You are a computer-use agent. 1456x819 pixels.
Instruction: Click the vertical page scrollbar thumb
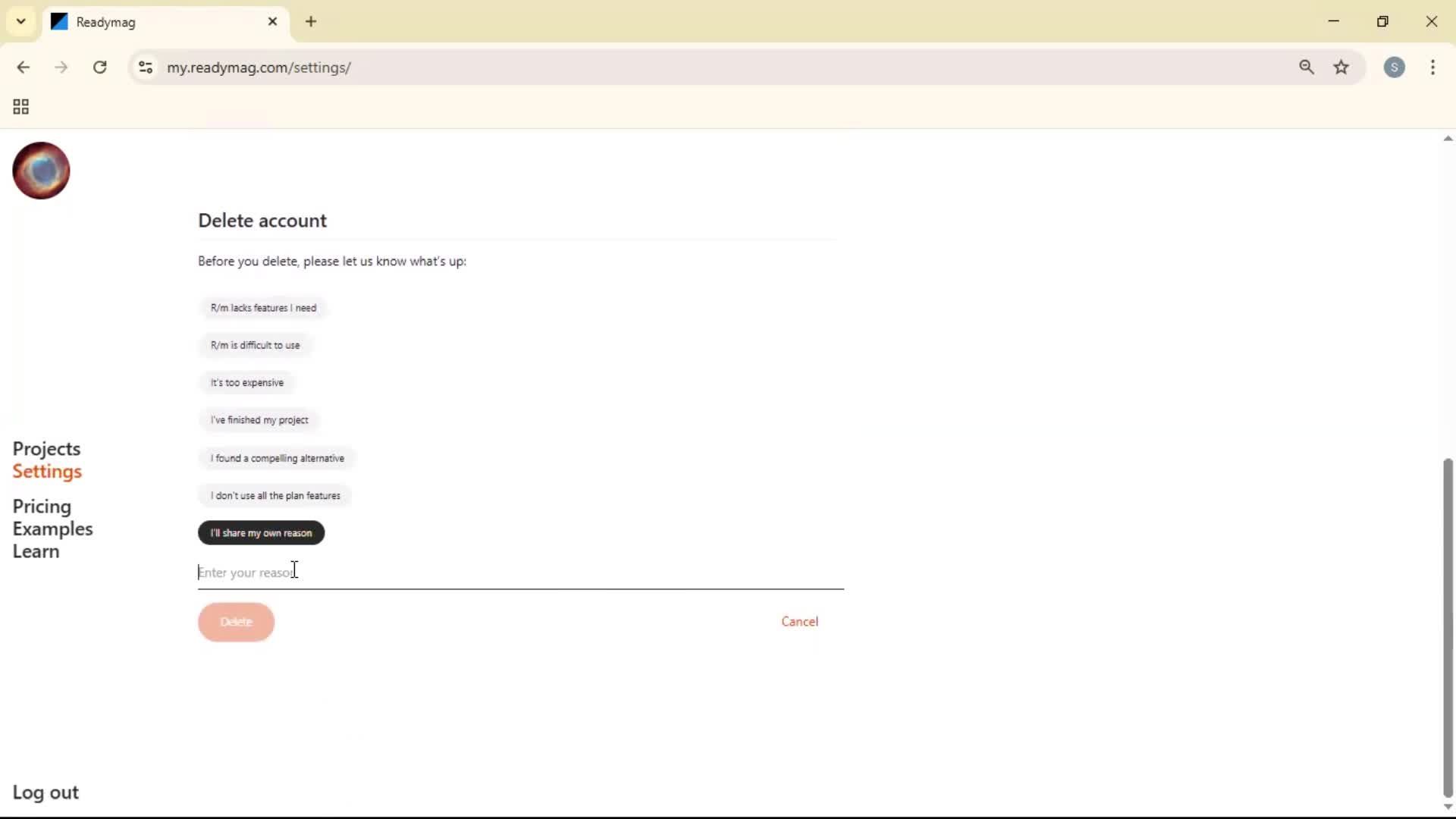pos(1448,626)
